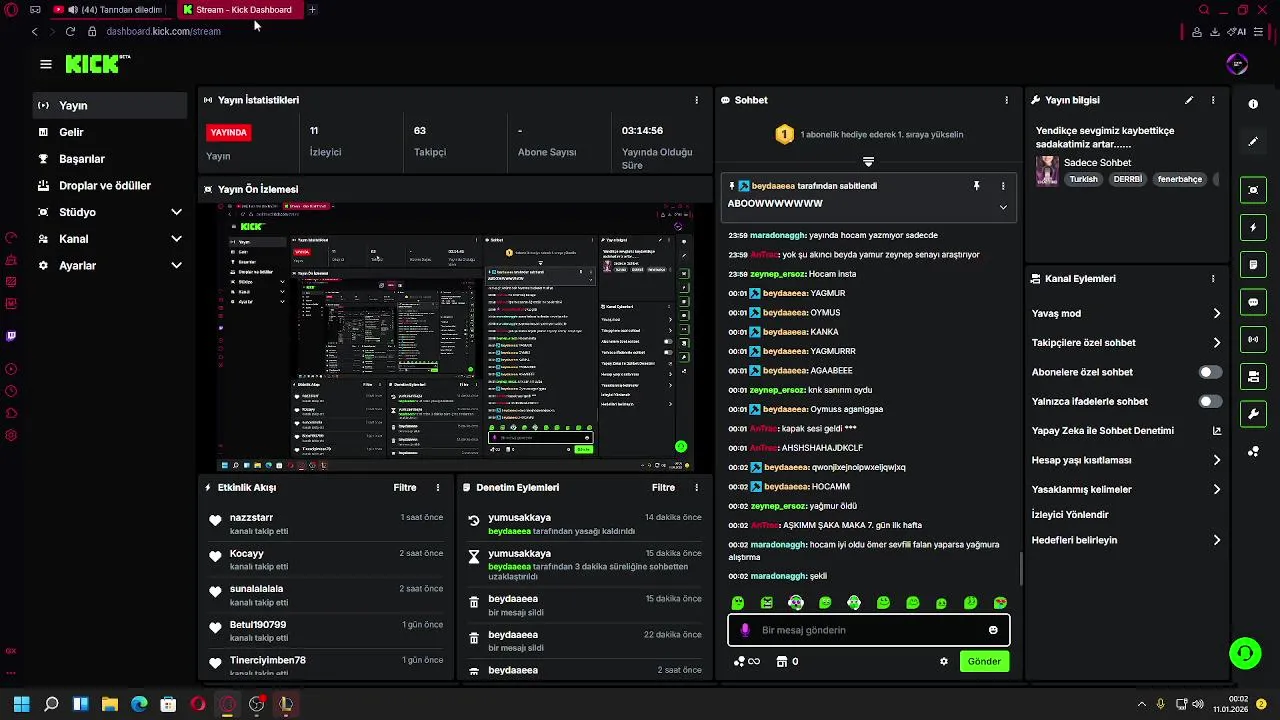Viewport: 1280px width, 720px height.
Task: Click the green headset support button
Action: coord(1245,653)
